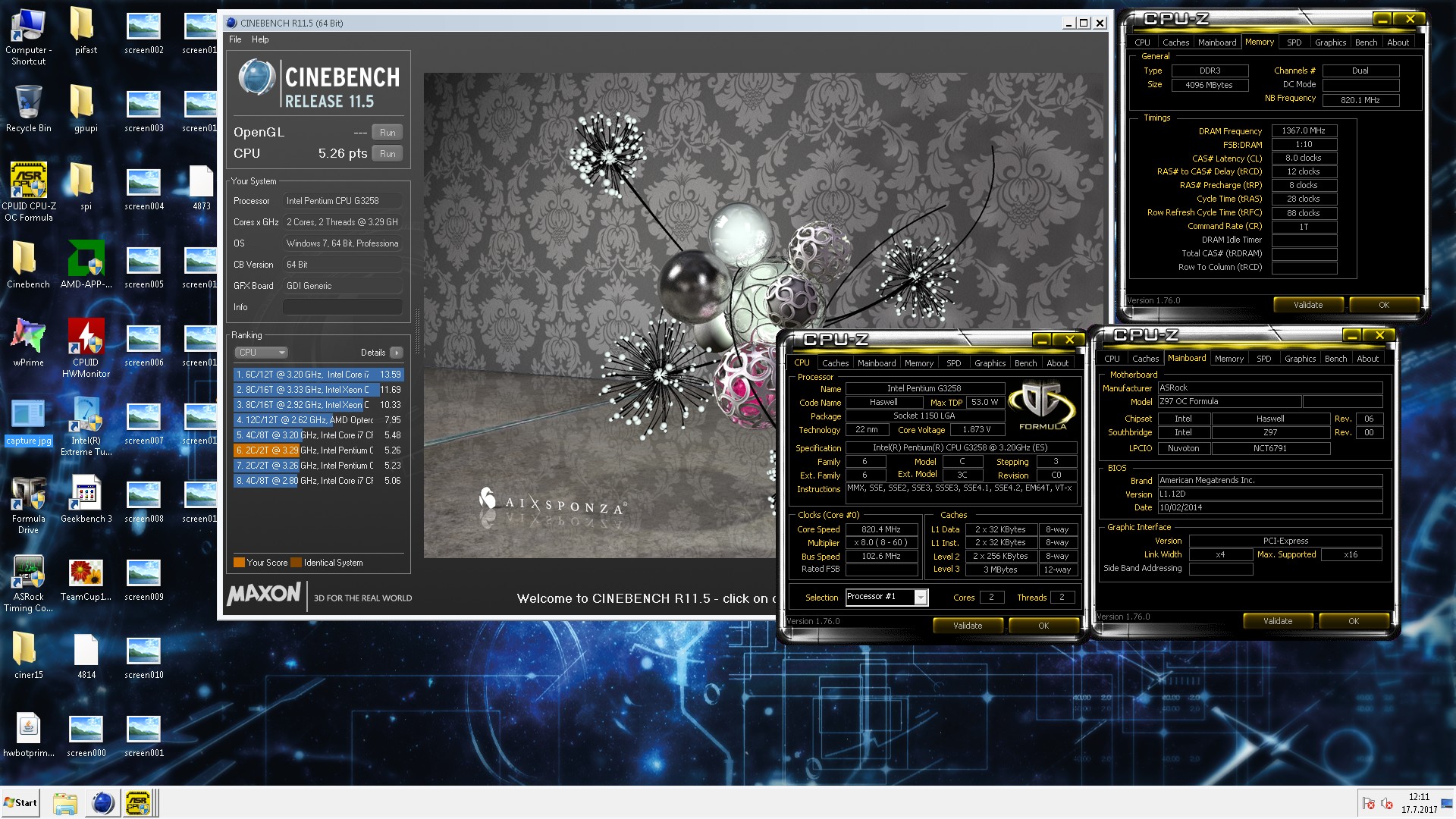Click the OC Formula logo in CPU-Z

[x=1042, y=407]
